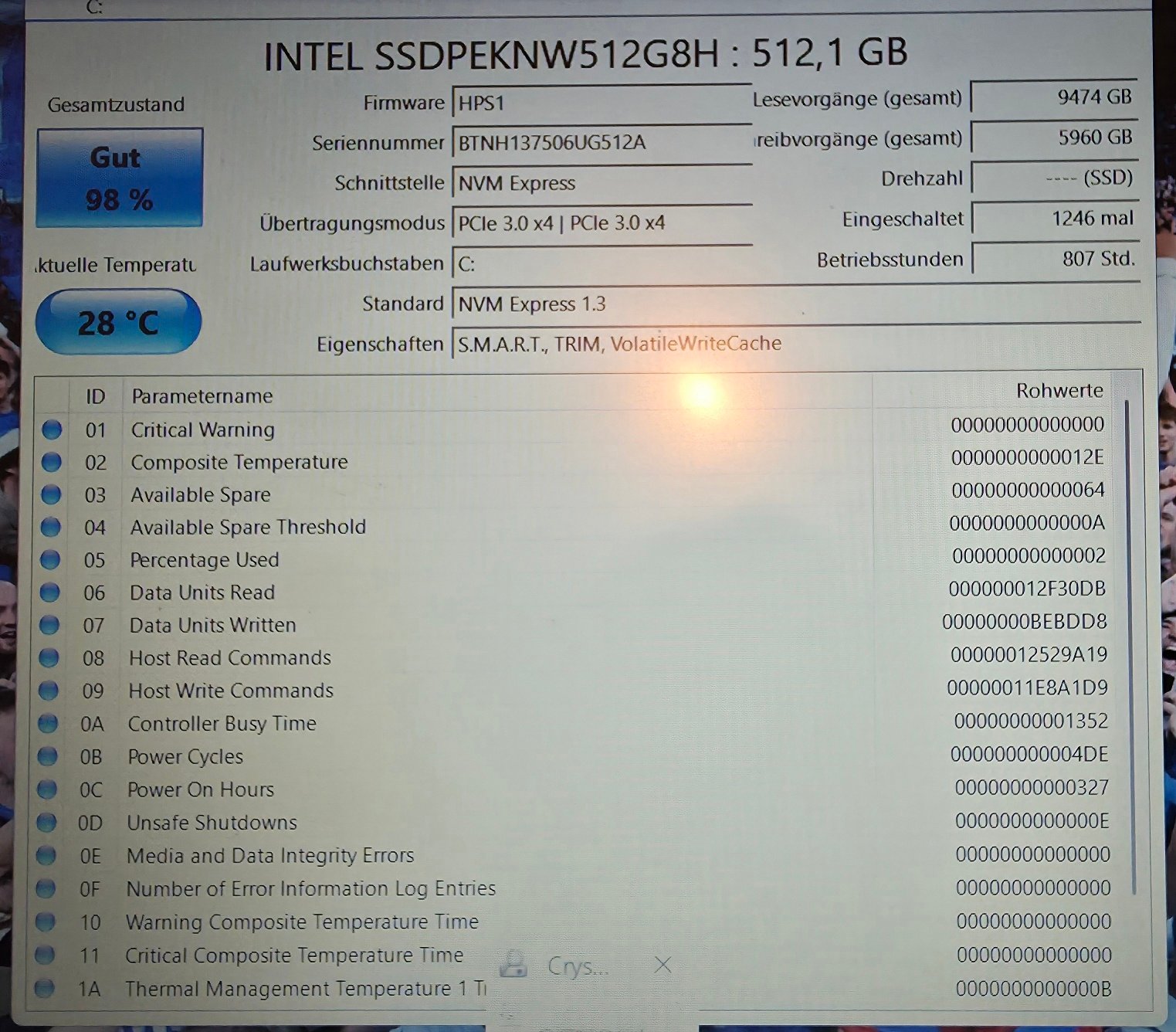This screenshot has height=1032, width=1176.
Task: Click status dot for Power On Hours row
Action: (x=47, y=789)
